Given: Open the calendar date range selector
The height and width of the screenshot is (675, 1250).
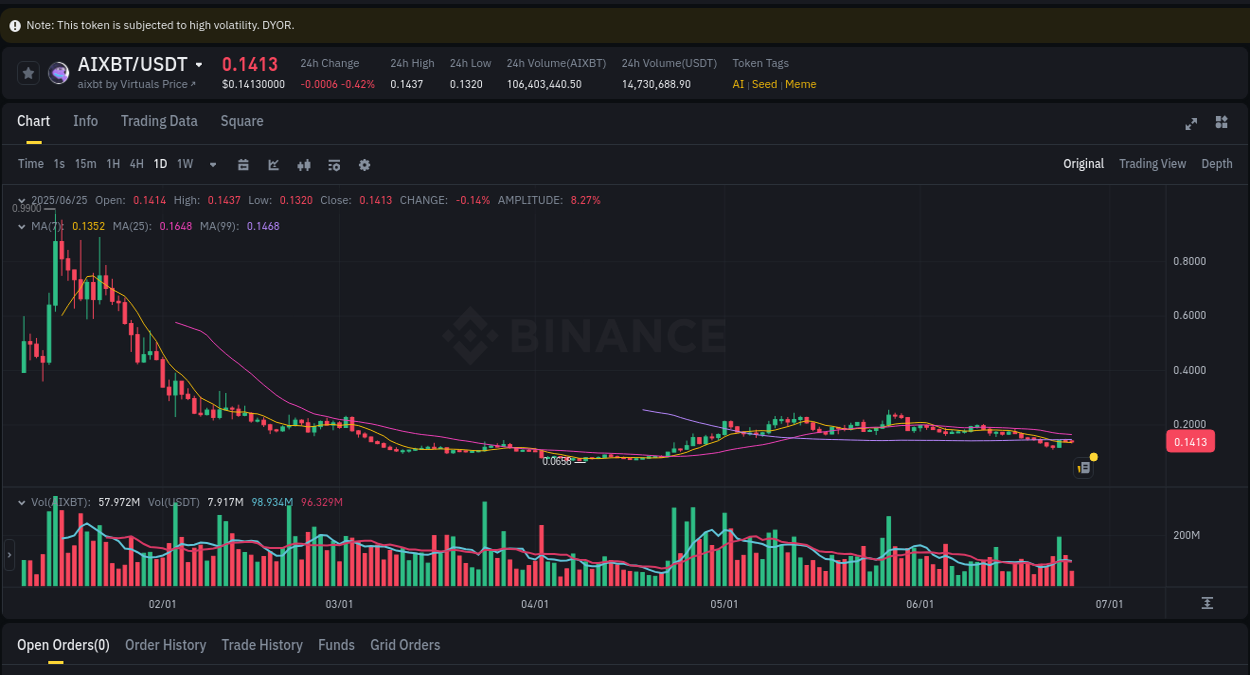Looking at the screenshot, I should point(243,164).
